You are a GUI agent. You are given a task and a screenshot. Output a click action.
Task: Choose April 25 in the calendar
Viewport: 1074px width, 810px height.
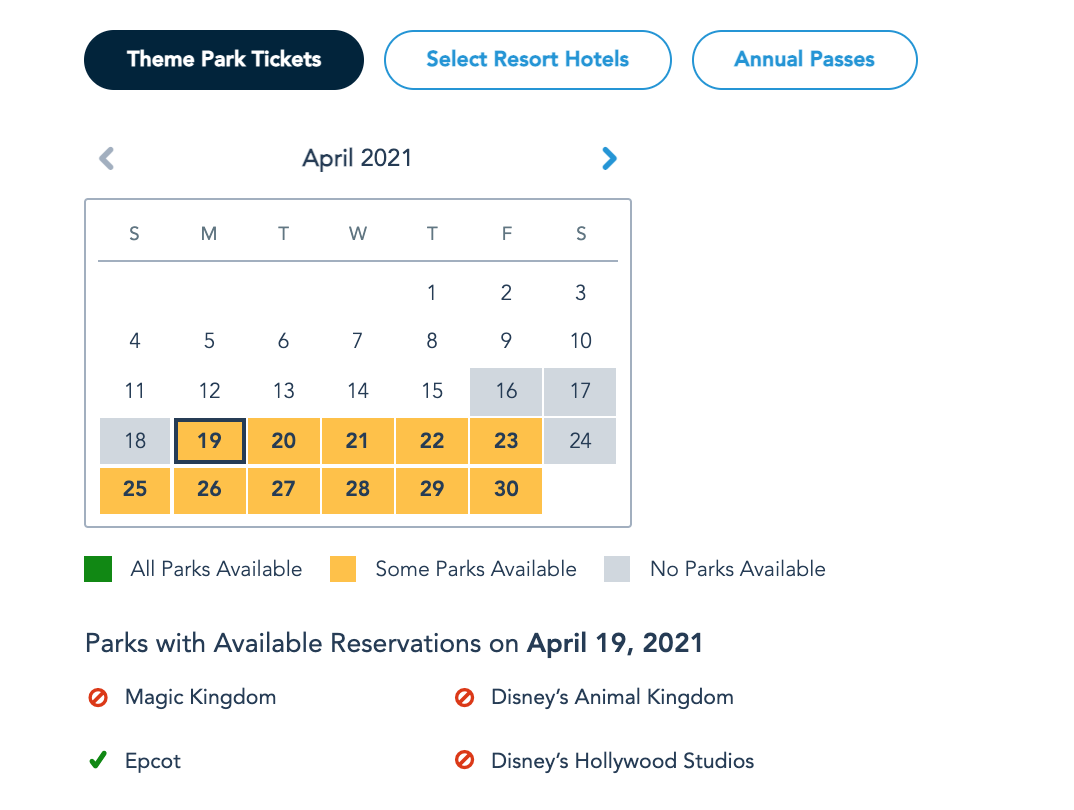coord(135,489)
